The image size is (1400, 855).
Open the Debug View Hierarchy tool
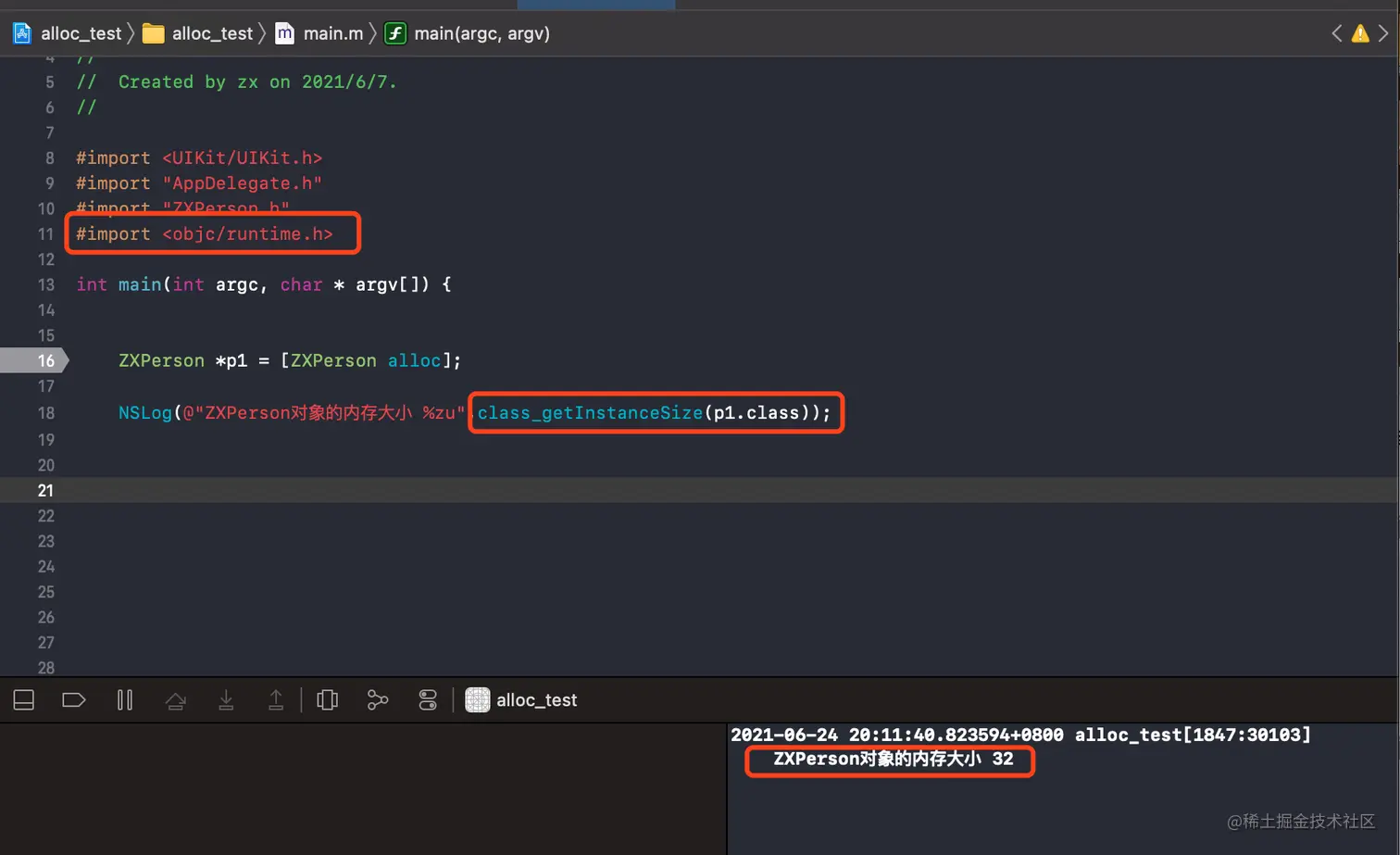pos(328,700)
